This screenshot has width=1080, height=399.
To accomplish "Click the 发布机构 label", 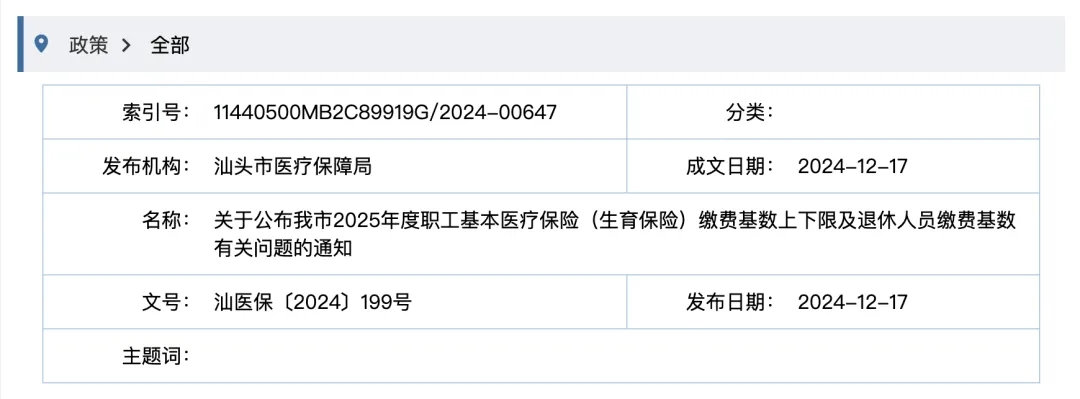I will [146, 166].
